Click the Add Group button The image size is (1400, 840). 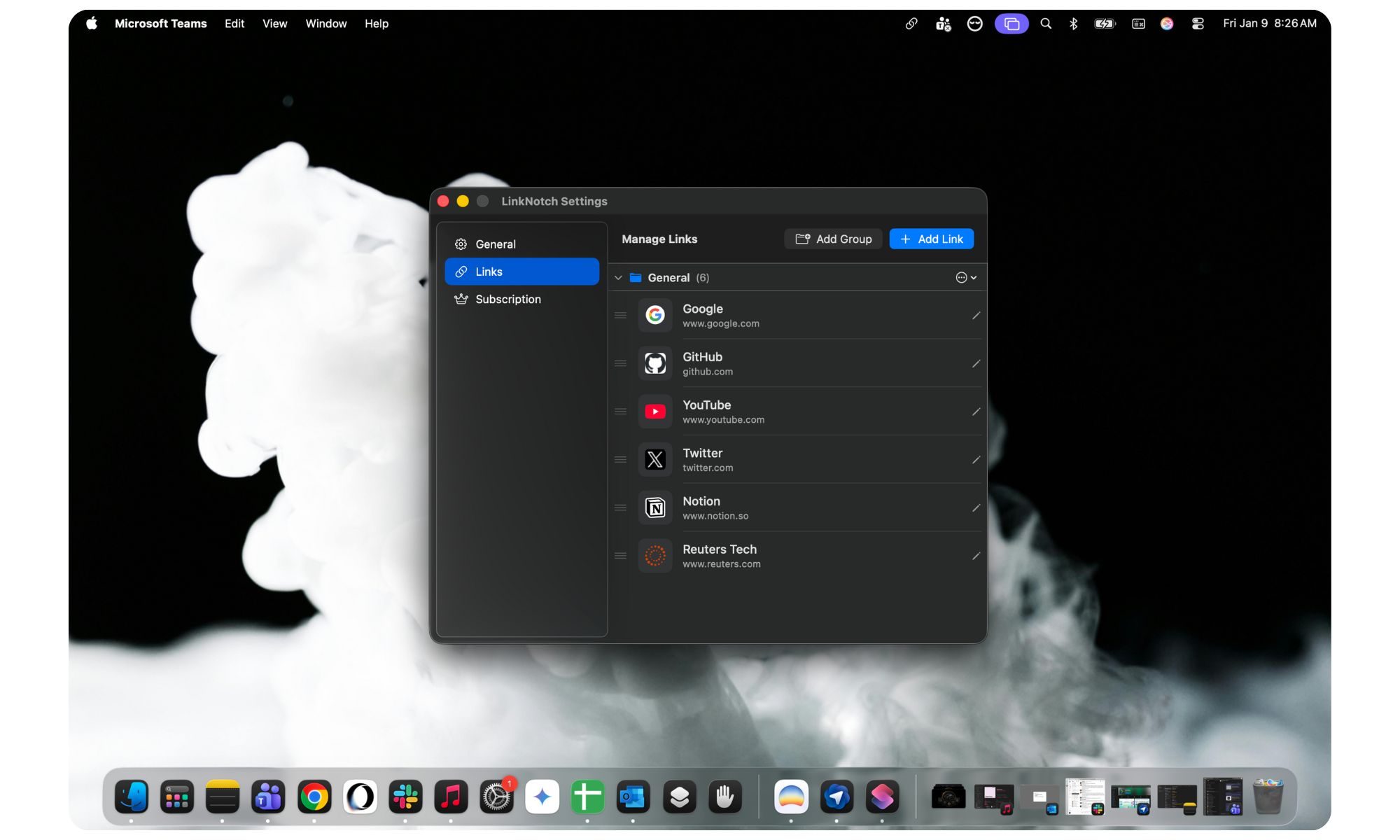click(x=833, y=239)
